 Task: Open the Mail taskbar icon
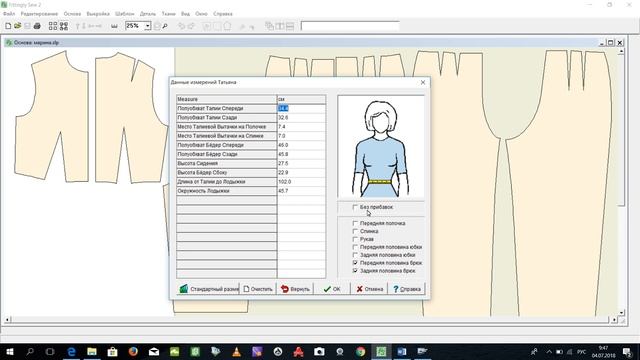[154, 351]
